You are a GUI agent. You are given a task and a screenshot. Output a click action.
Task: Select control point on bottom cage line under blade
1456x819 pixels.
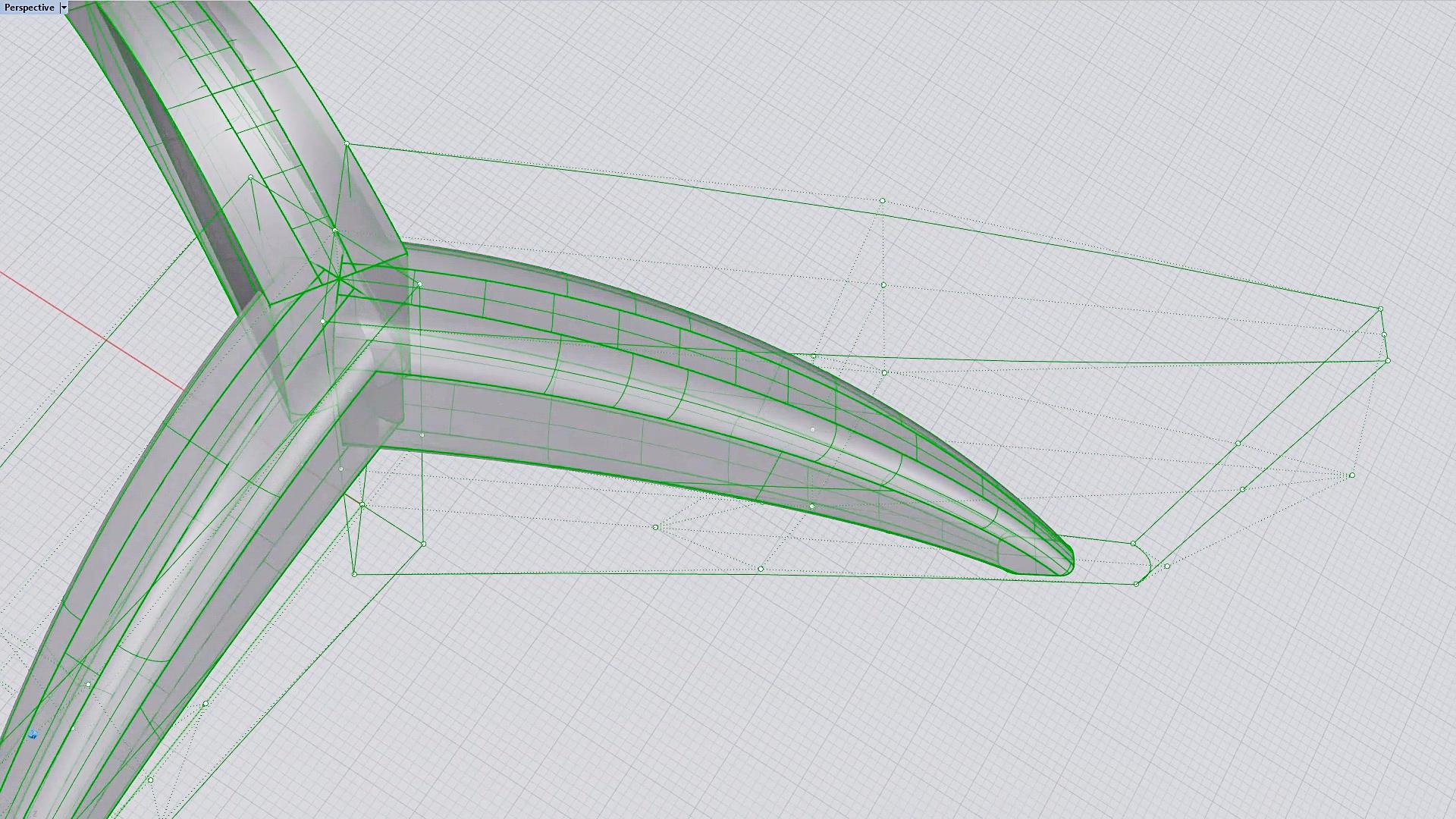[761, 569]
